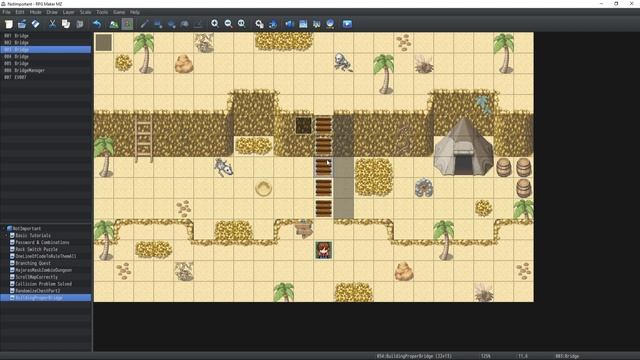Image resolution: width=640 pixels, height=360 pixels.
Task: Open the Tools menu
Action: click(102, 12)
